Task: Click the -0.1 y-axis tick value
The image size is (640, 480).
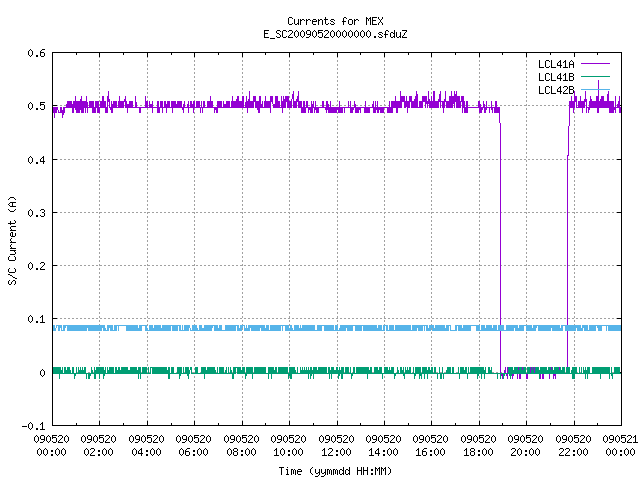Action: [33, 426]
